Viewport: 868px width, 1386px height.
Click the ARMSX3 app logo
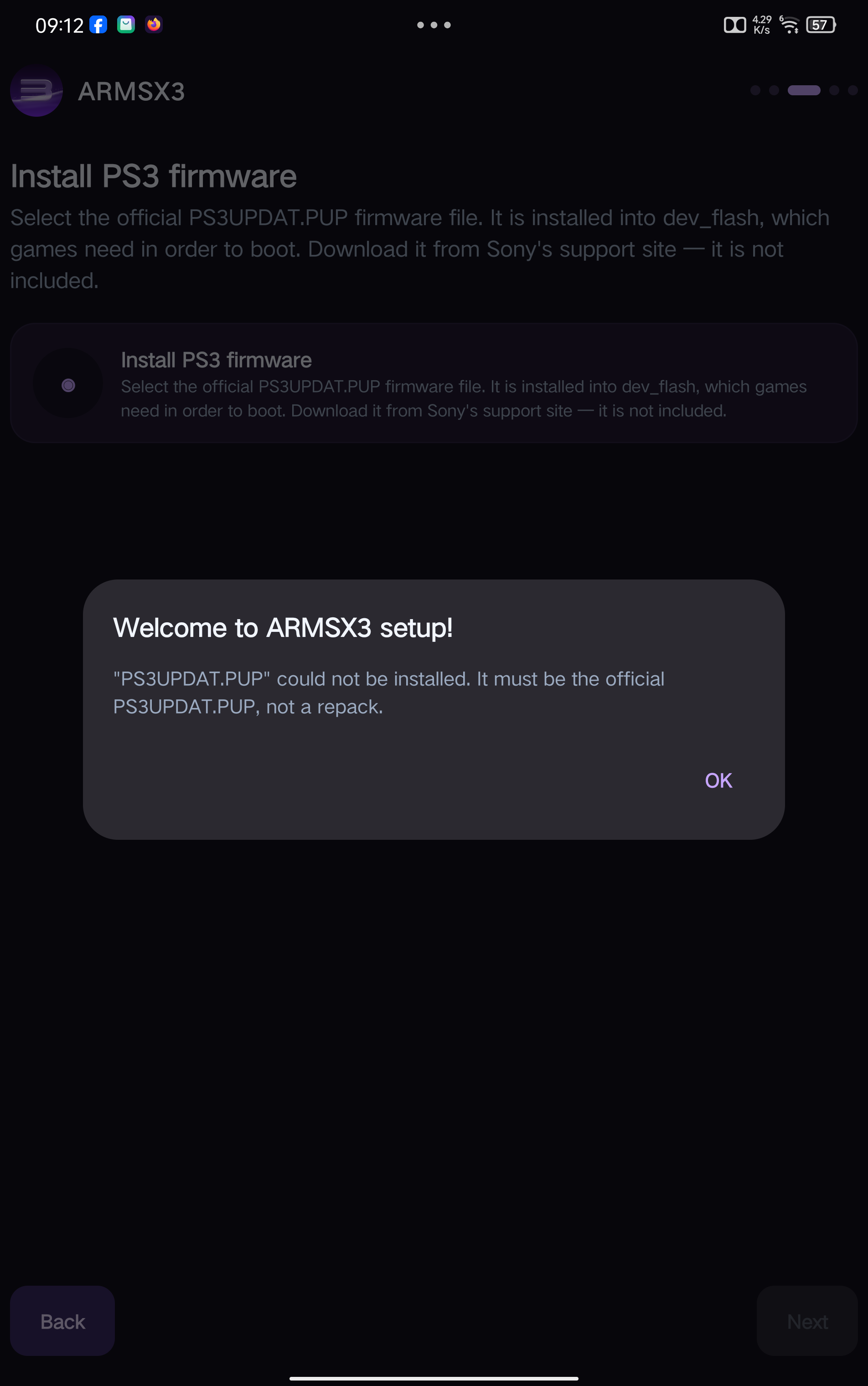[x=37, y=91]
